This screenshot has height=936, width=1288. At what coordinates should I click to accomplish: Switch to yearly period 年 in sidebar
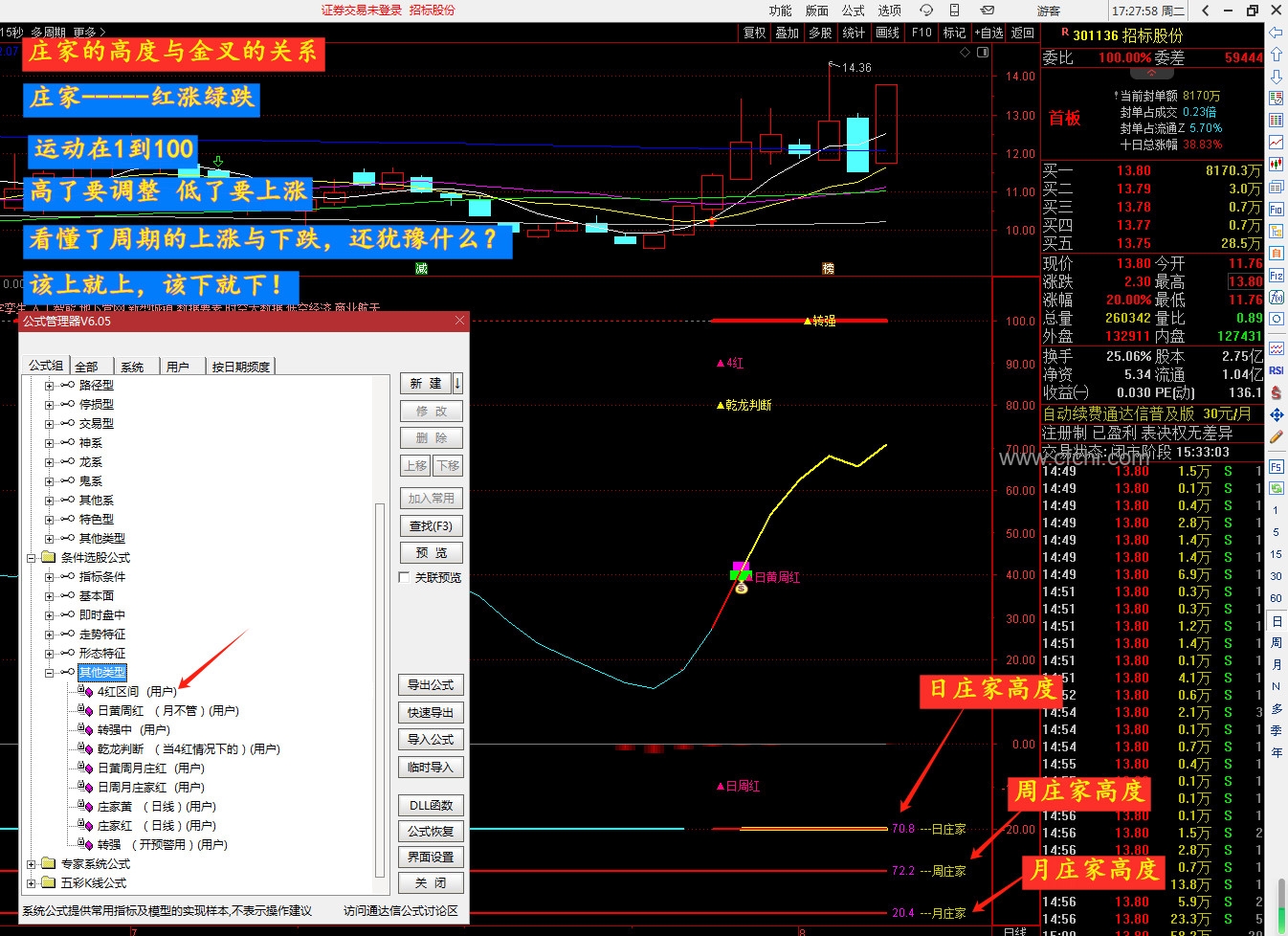click(1276, 753)
